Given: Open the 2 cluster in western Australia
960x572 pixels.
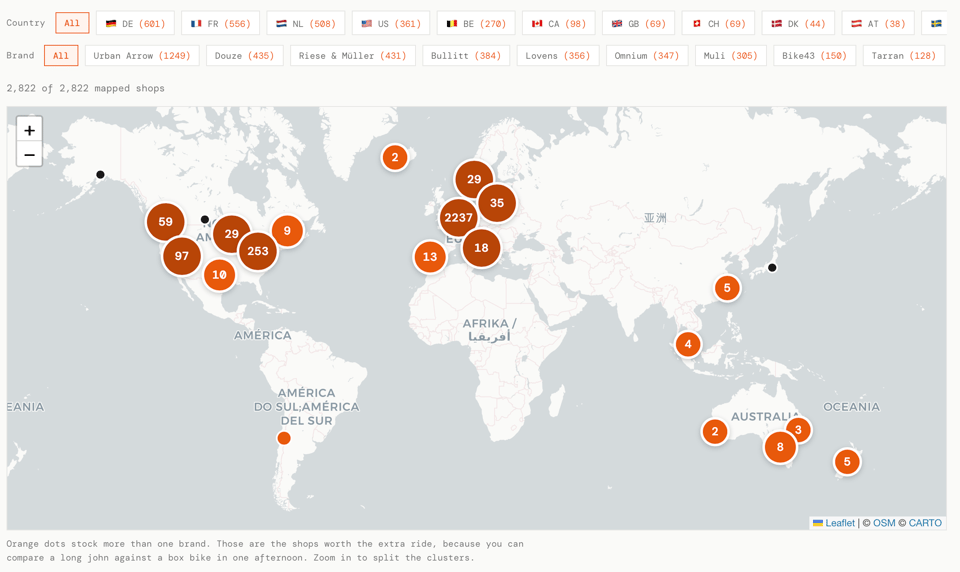Looking at the screenshot, I should [714, 432].
